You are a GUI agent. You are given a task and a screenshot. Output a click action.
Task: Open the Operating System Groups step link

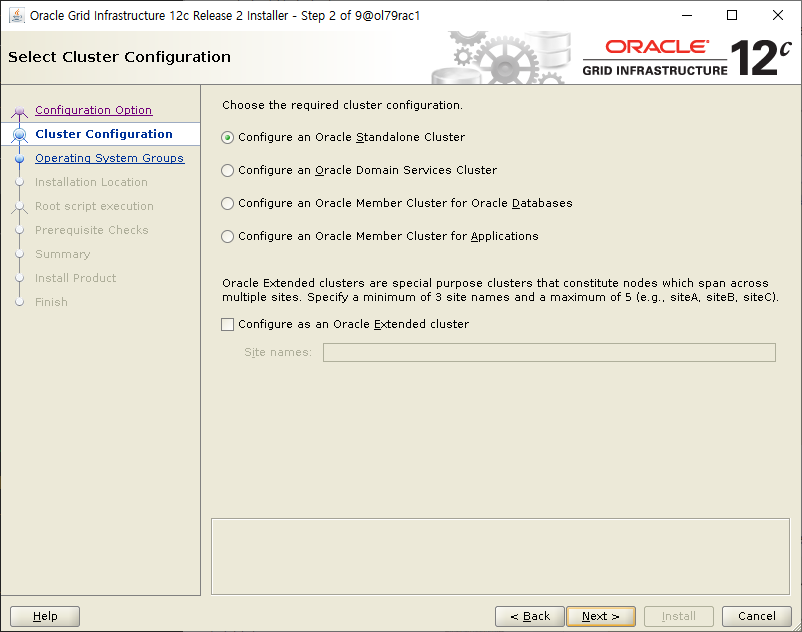tap(109, 158)
